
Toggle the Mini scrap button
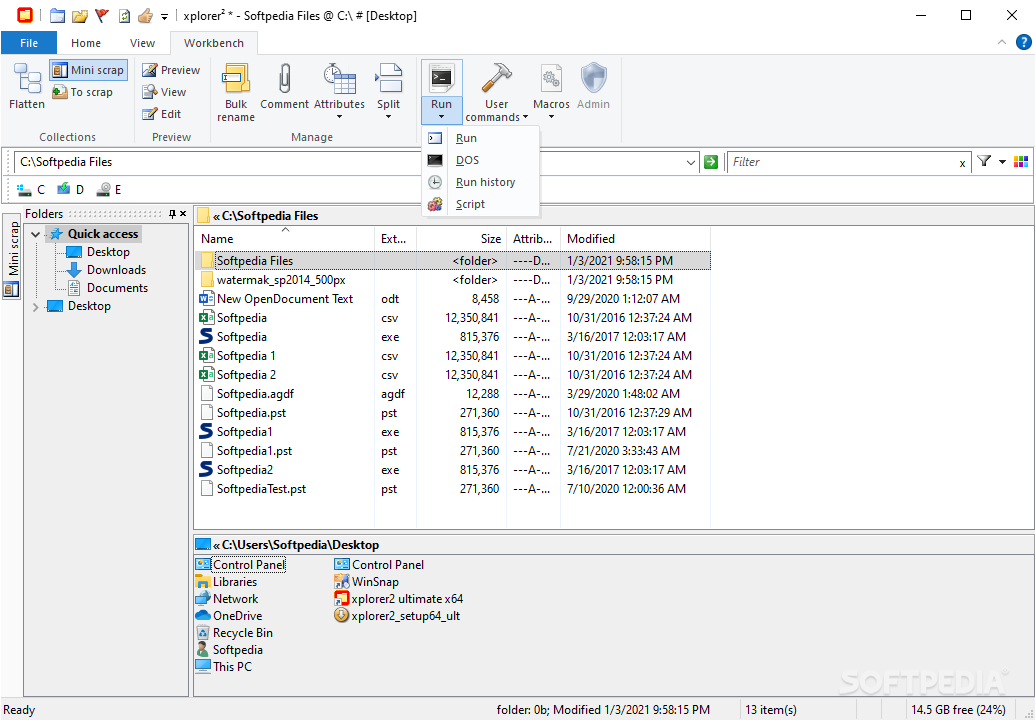coord(89,70)
